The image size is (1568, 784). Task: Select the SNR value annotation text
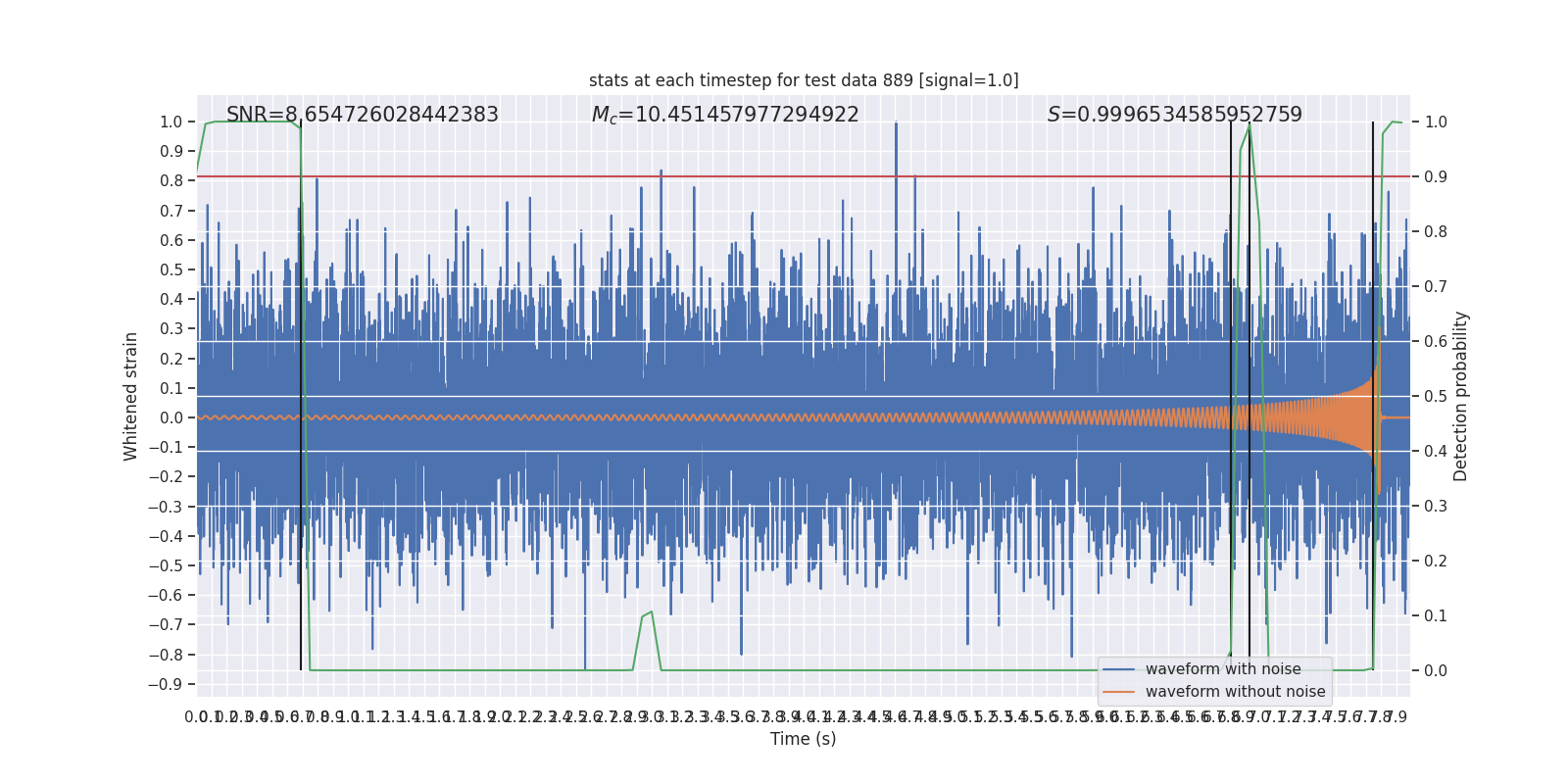tap(362, 115)
